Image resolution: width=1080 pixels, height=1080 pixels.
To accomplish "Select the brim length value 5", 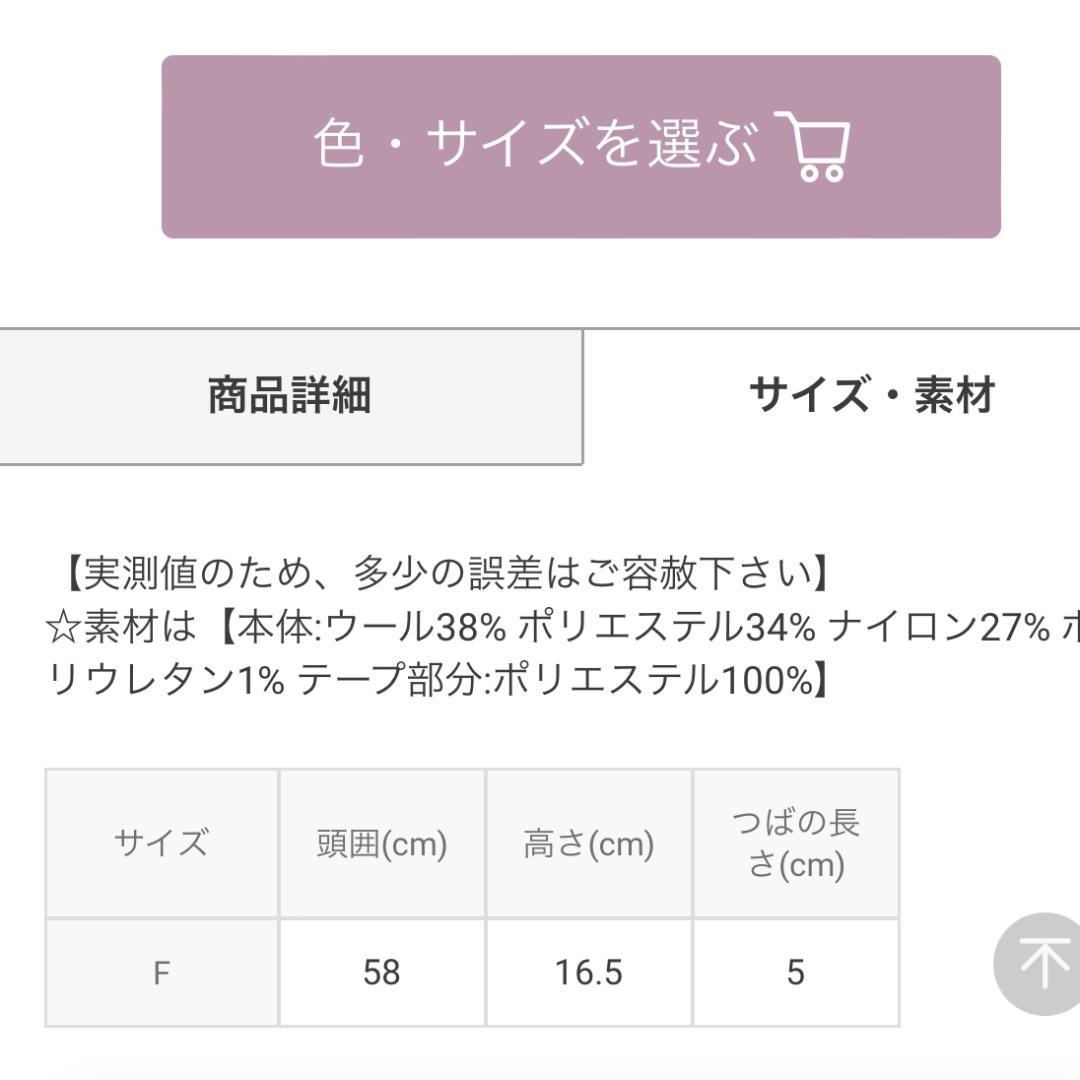I will pyautogui.click(x=796, y=973).
